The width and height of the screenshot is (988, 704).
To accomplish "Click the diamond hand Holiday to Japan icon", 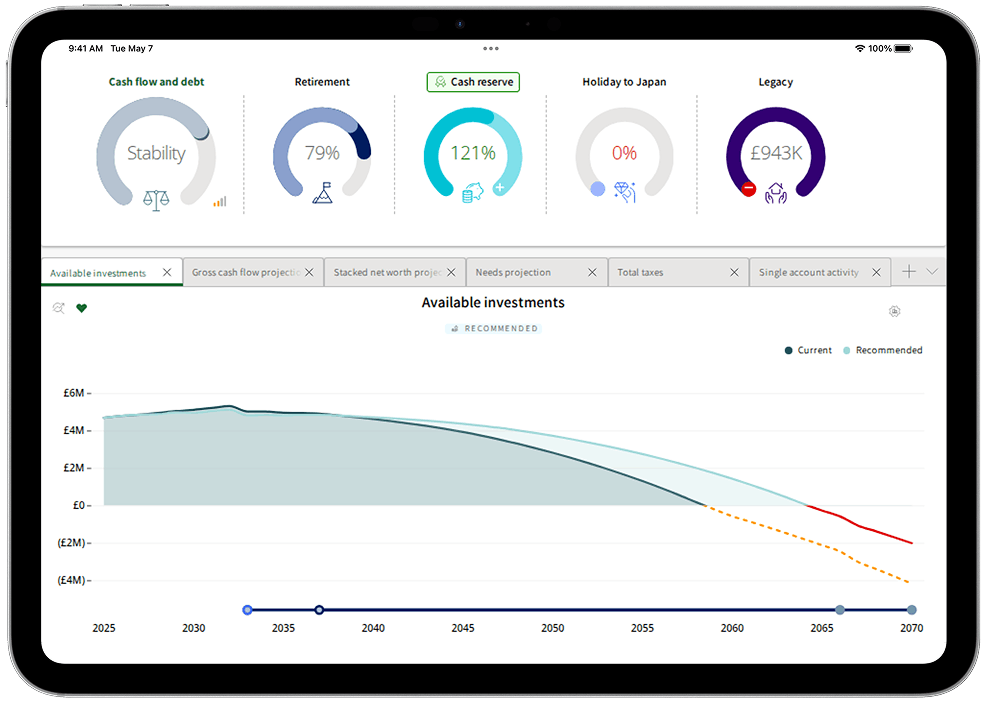I will [x=625, y=192].
